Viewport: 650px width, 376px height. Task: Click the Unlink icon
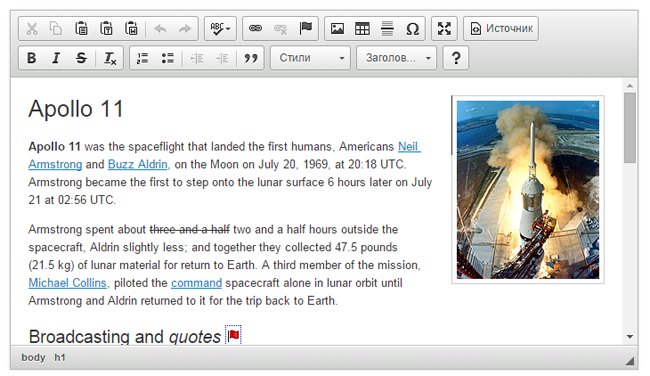pos(280,29)
